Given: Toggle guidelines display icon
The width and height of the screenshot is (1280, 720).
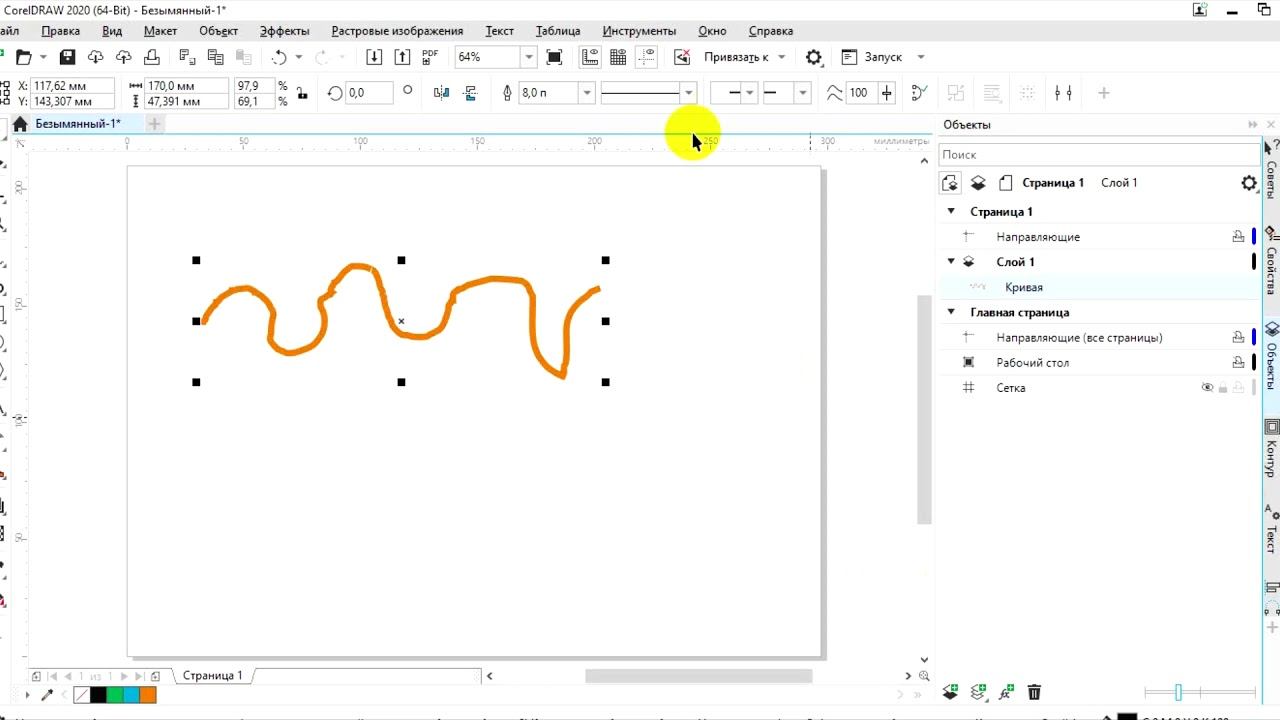Looking at the screenshot, I should pyautogui.click(x=646, y=57).
